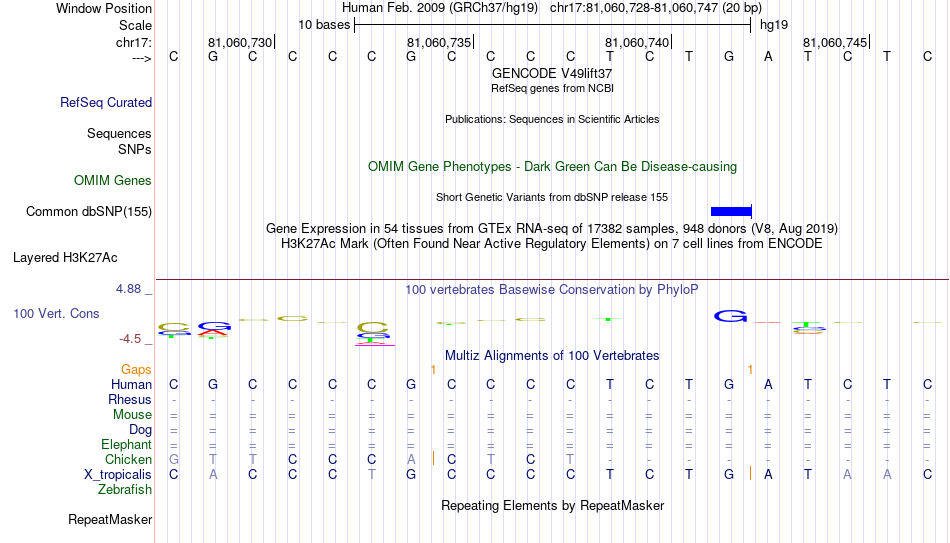Click the orange Gaps label

[x=136, y=370]
